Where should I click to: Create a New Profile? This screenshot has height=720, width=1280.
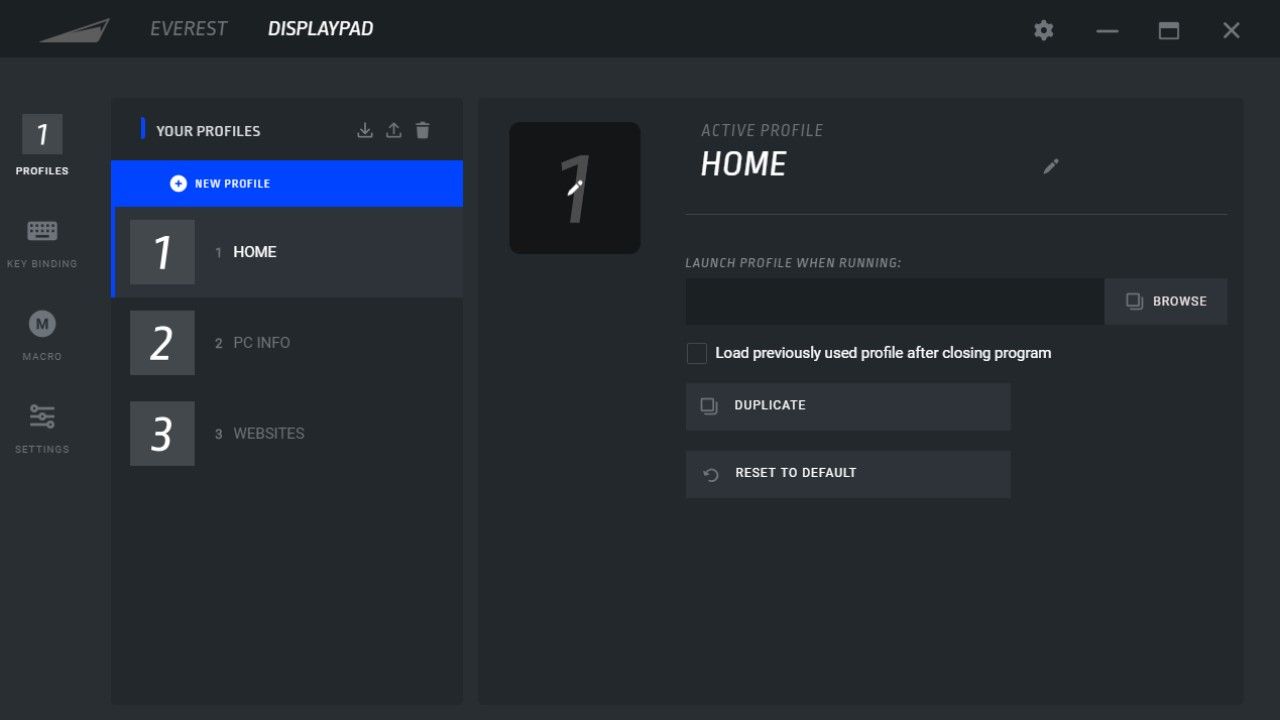[287, 183]
